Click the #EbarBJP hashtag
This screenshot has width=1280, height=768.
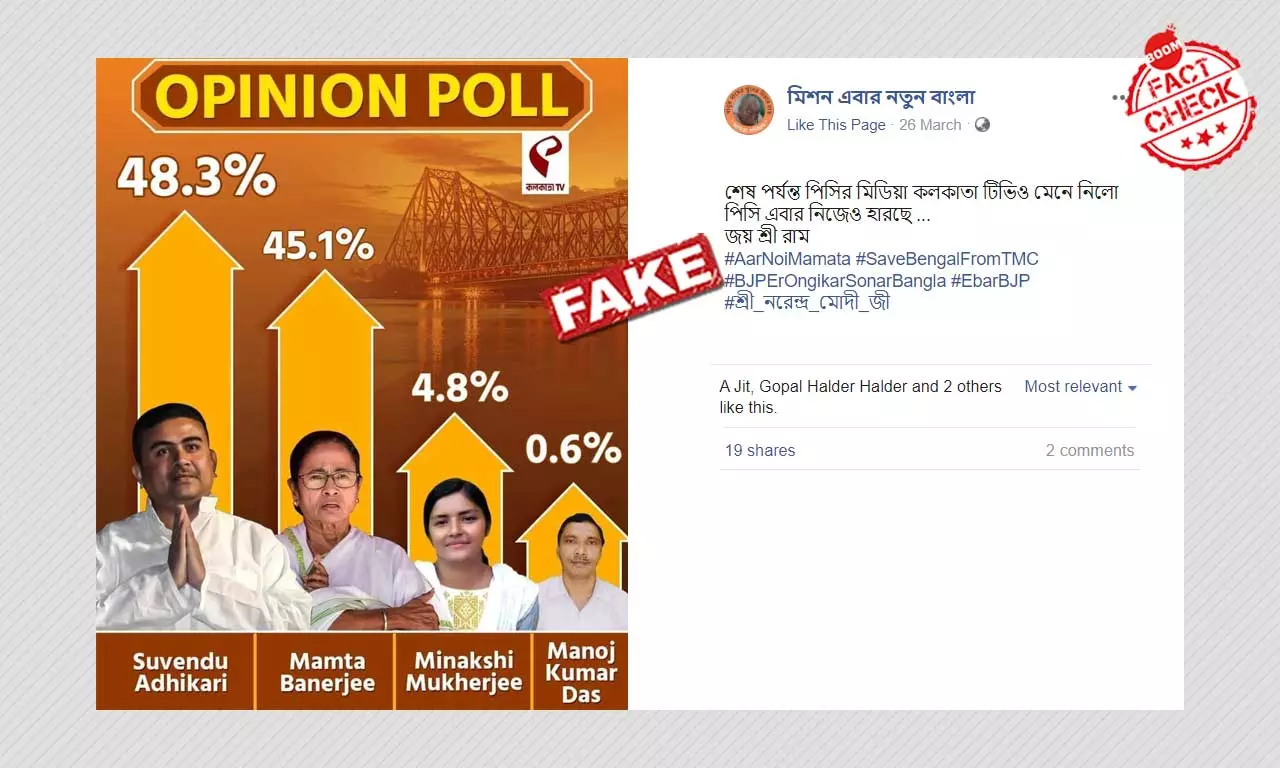990,281
